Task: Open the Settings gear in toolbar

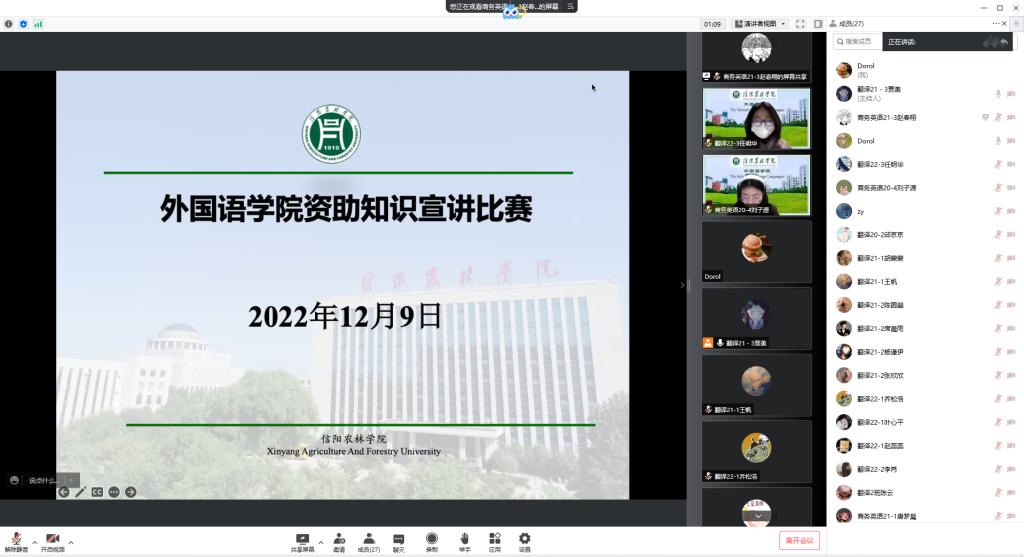Action: (x=524, y=541)
